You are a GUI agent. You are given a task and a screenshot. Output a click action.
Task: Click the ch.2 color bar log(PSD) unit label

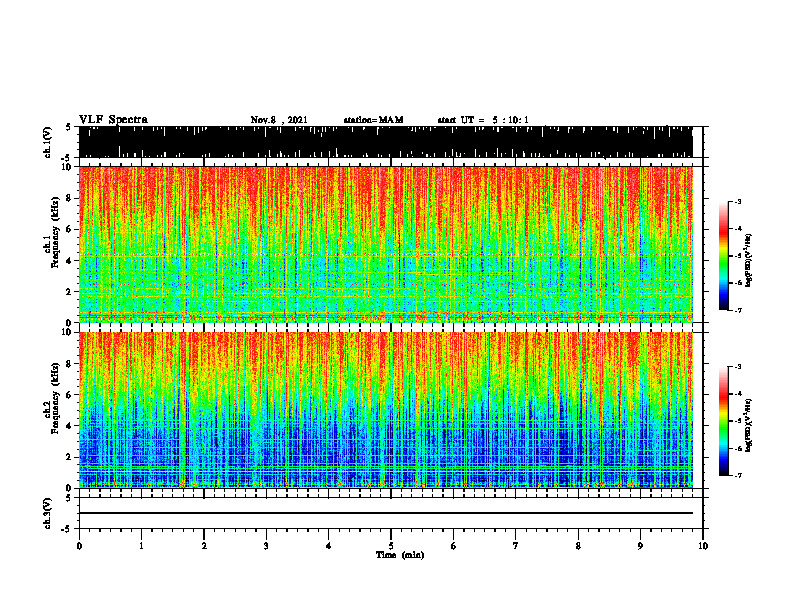click(749, 426)
